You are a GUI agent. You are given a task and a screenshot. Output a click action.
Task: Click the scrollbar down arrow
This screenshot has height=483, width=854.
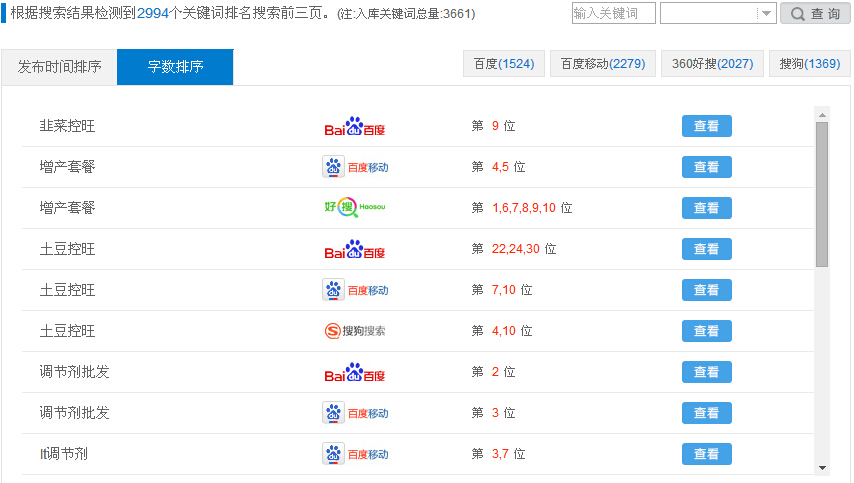822,468
